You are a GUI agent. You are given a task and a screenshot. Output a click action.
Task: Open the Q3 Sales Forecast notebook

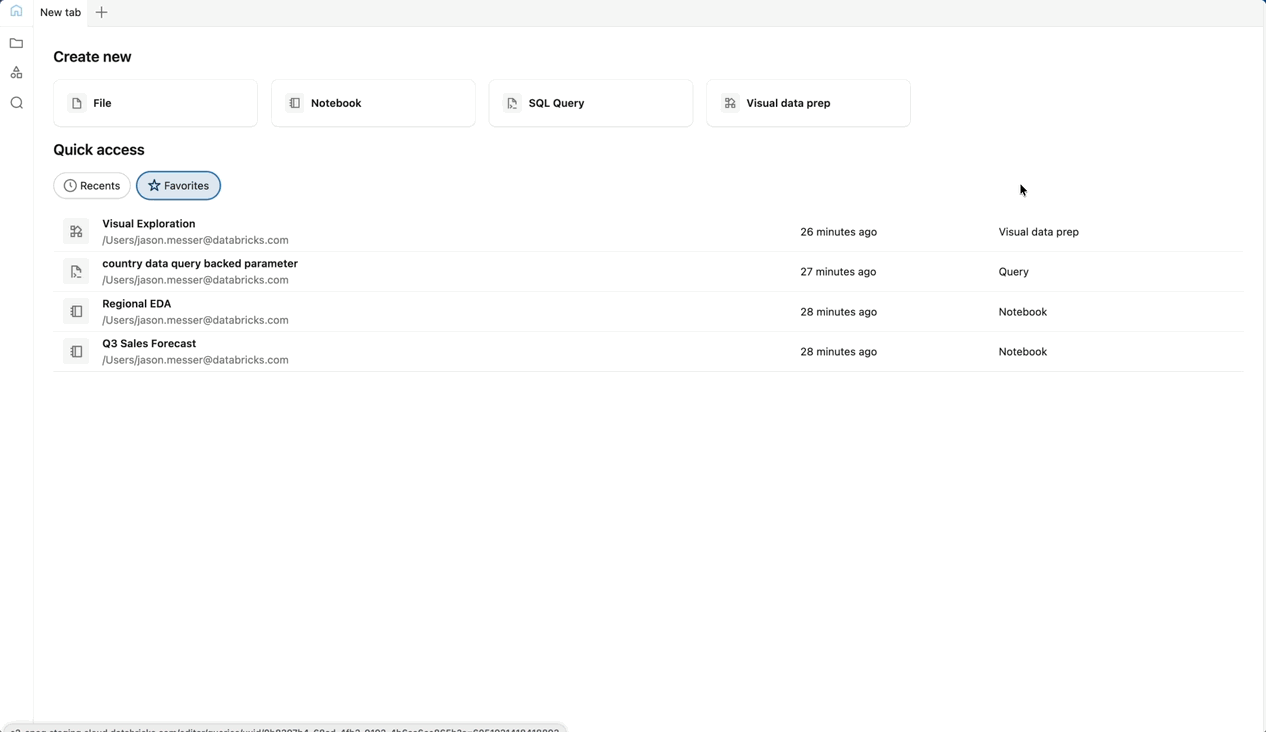[x=149, y=344]
